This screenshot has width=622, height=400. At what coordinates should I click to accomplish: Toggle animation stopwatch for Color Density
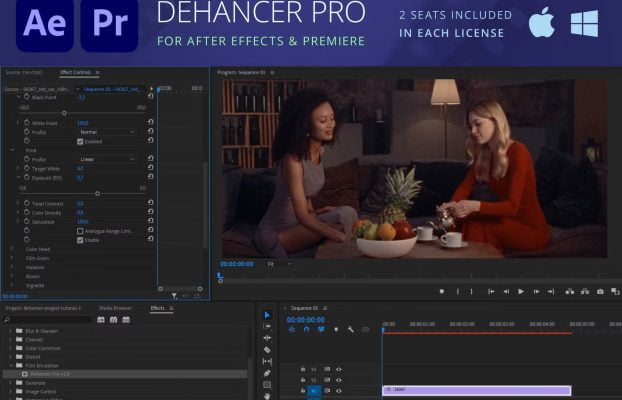27,212
